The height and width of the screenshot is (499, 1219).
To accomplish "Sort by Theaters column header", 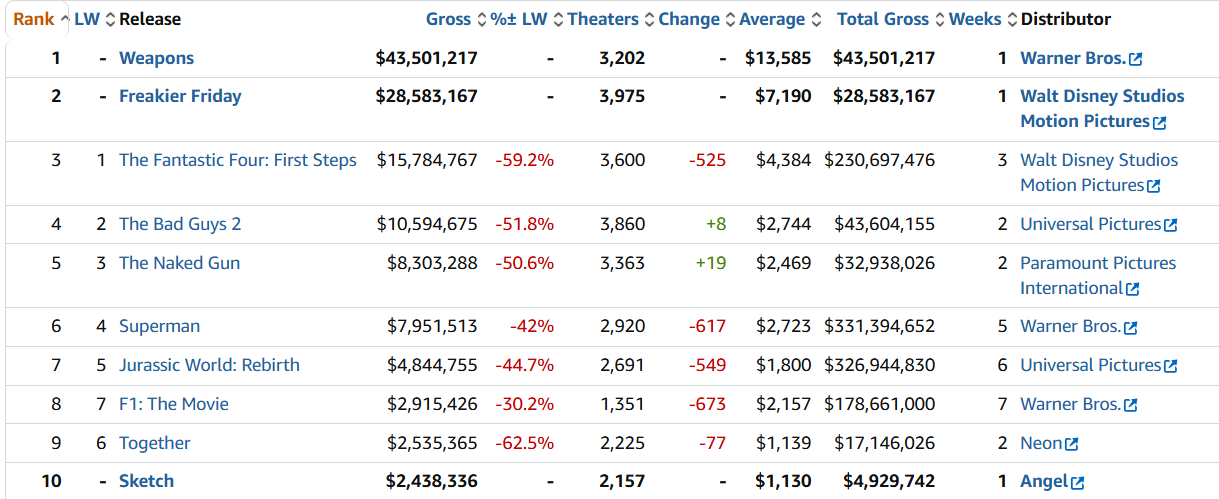I will click(x=602, y=19).
